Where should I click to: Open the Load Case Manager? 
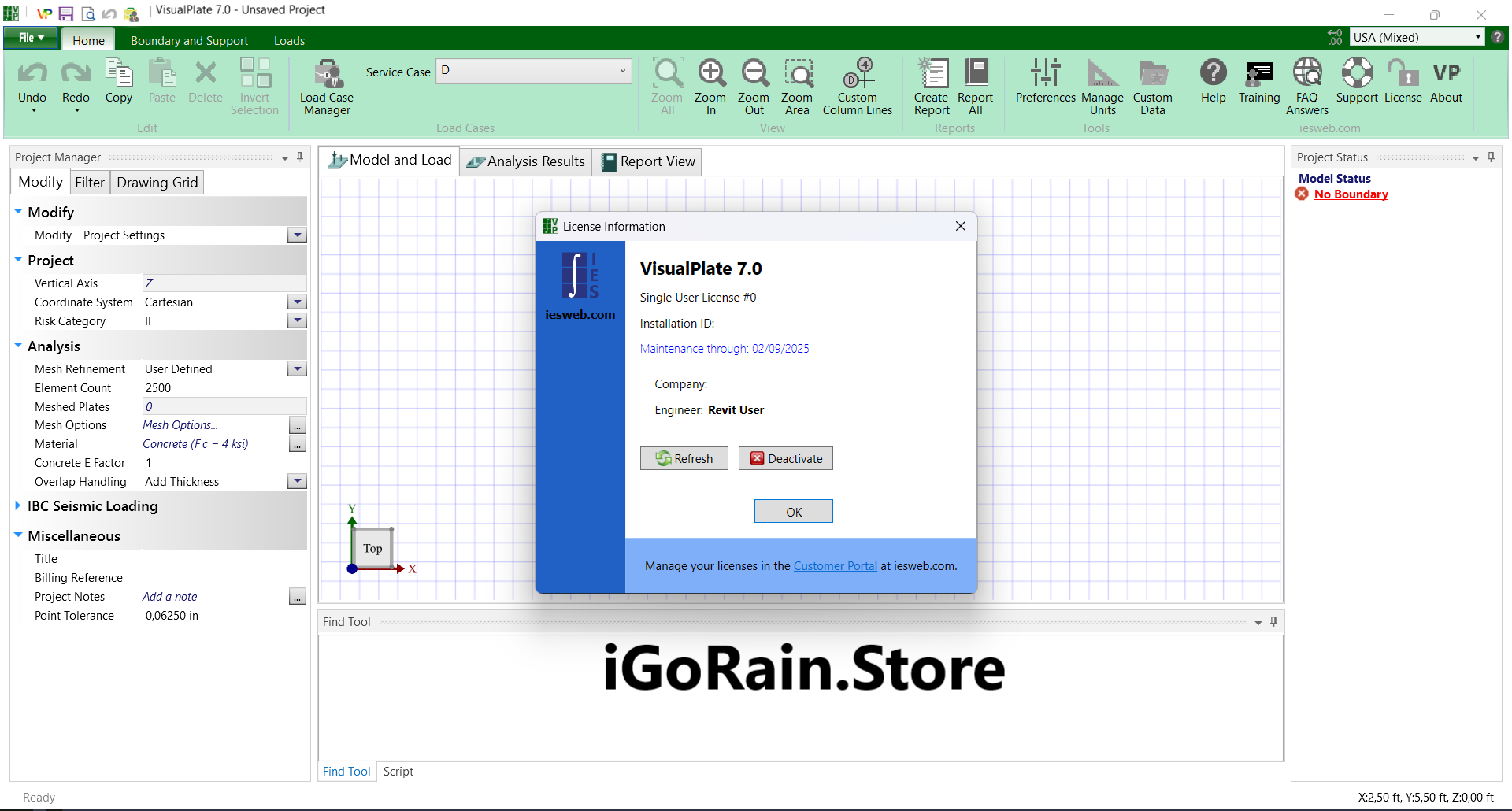327,87
